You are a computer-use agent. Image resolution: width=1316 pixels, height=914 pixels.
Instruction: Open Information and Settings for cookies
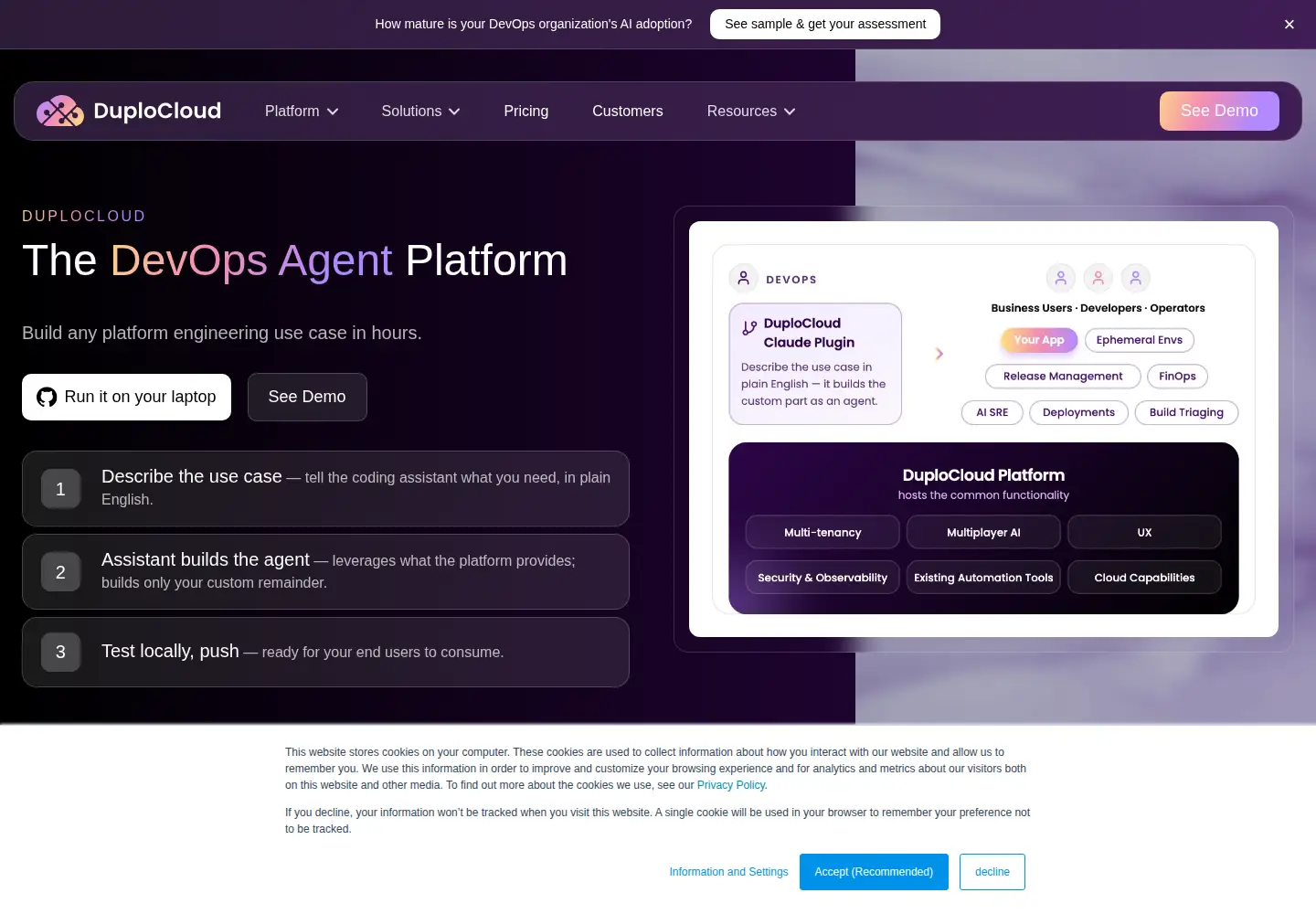point(728,872)
